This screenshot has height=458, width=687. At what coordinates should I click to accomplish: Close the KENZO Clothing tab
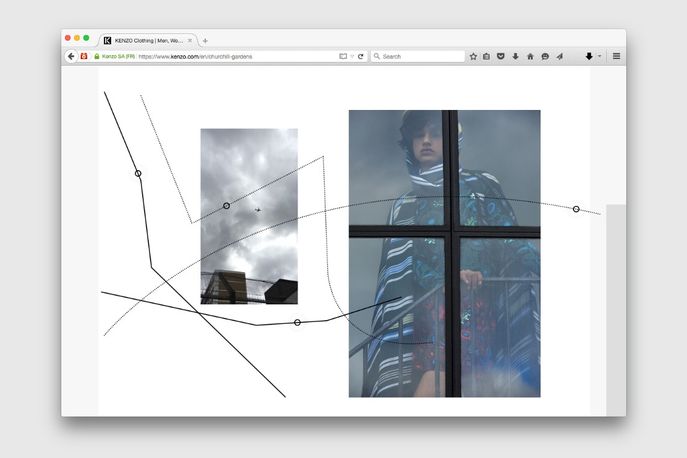[x=190, y=41]
